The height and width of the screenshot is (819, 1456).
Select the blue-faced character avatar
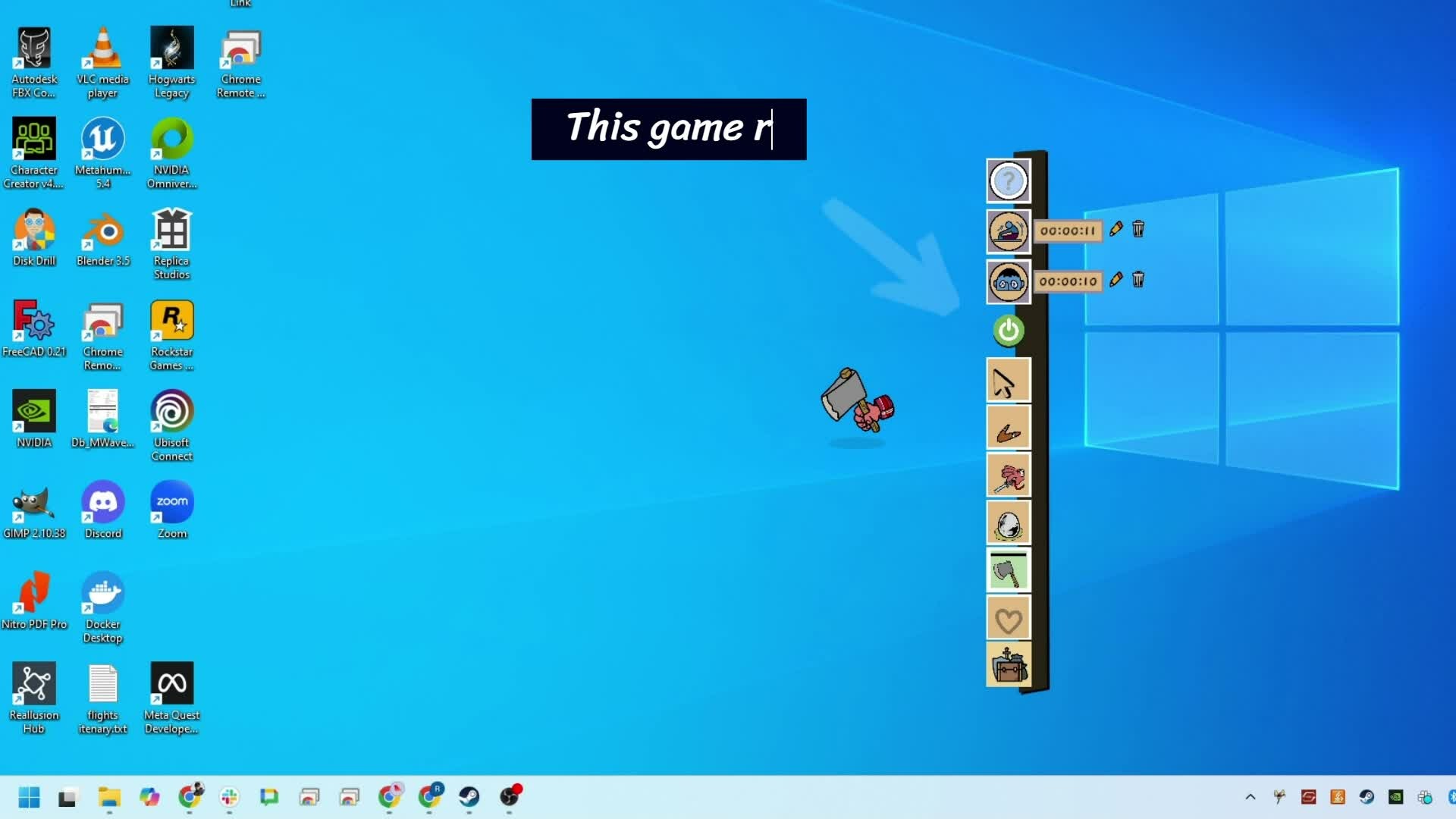pos(1008,282)
